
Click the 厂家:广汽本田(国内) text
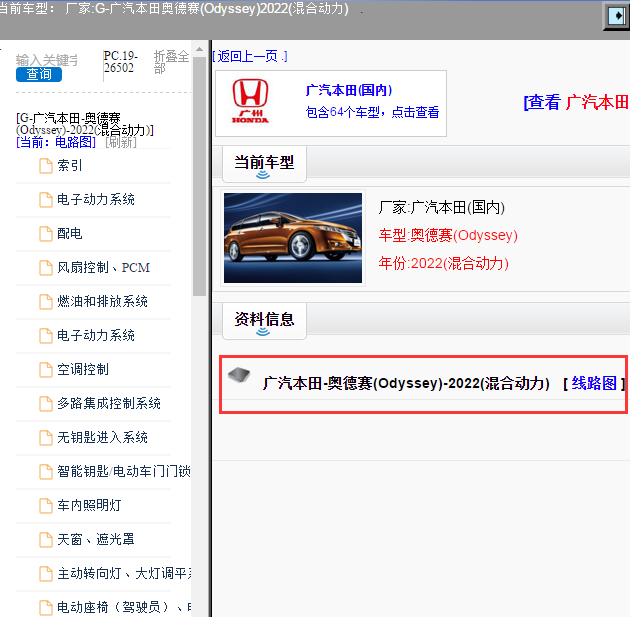coord(442,208)
